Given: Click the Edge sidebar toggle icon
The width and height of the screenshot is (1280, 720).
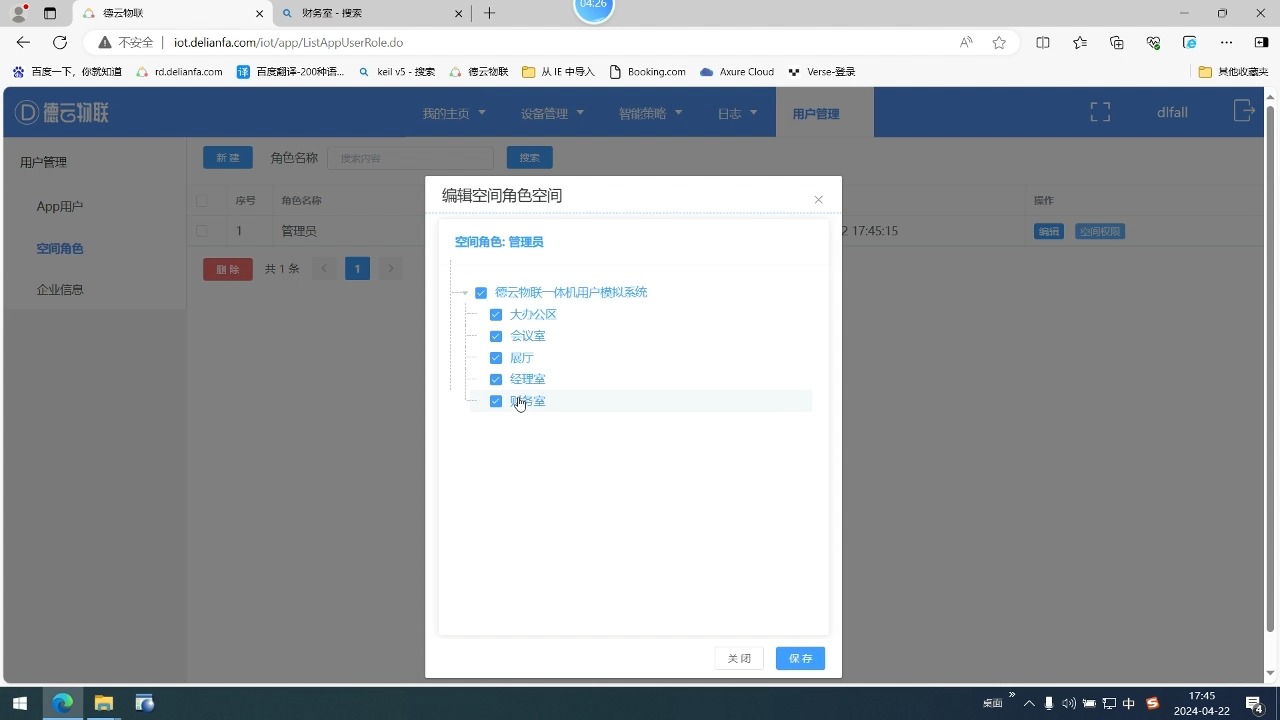Looking at the screenshot, I should point(1261,42).
